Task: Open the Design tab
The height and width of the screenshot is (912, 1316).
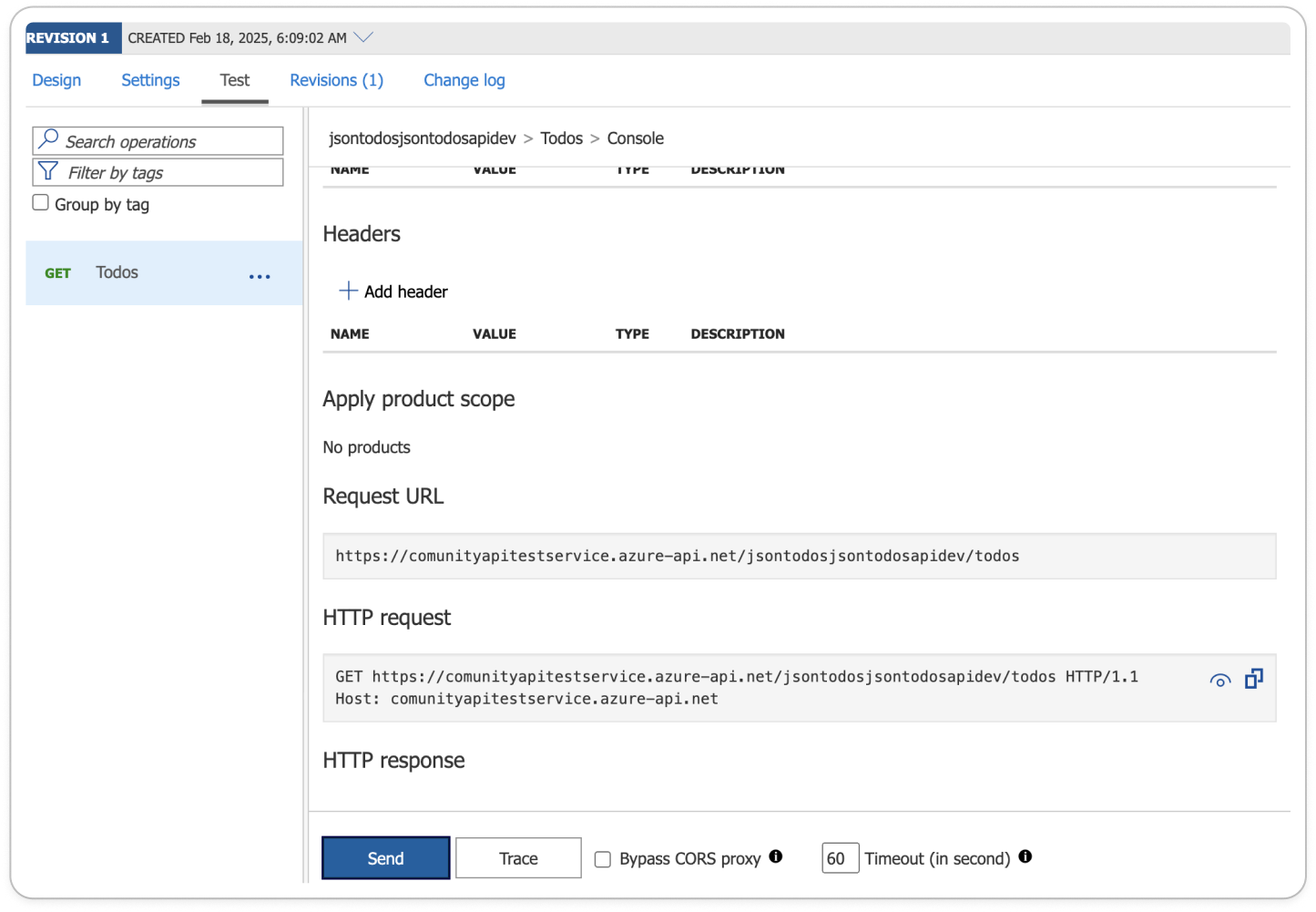Action: point(56,80)
